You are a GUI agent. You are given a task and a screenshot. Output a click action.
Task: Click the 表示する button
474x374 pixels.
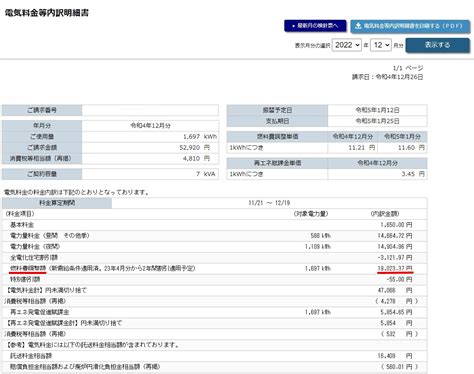click(437, 45)
